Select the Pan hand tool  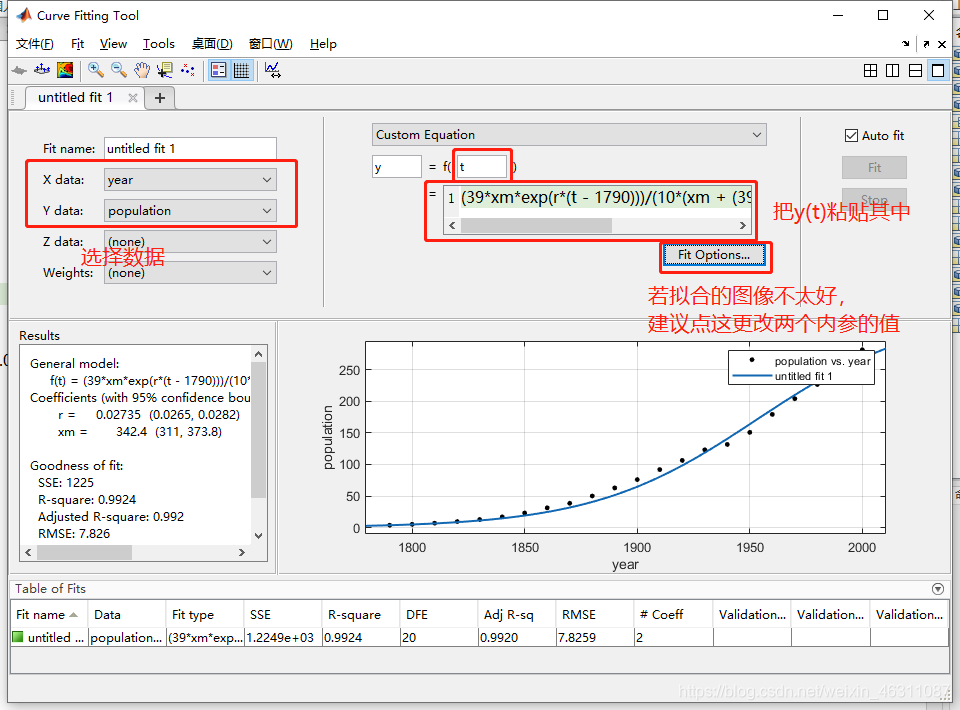click(141, 70)
